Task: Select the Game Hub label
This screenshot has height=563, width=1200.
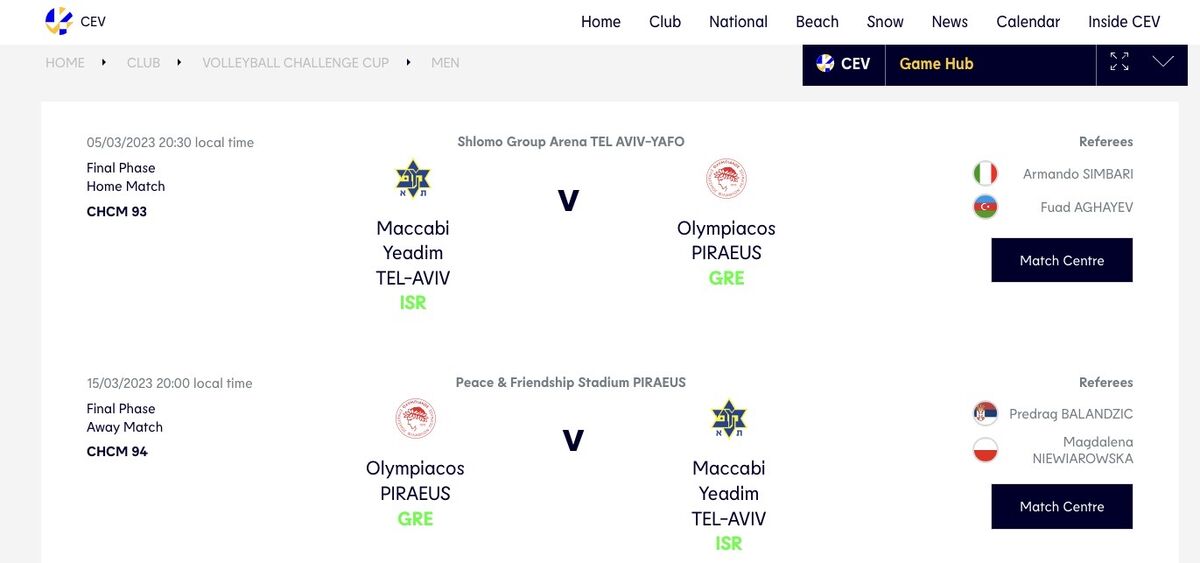Action: (936, 63)
